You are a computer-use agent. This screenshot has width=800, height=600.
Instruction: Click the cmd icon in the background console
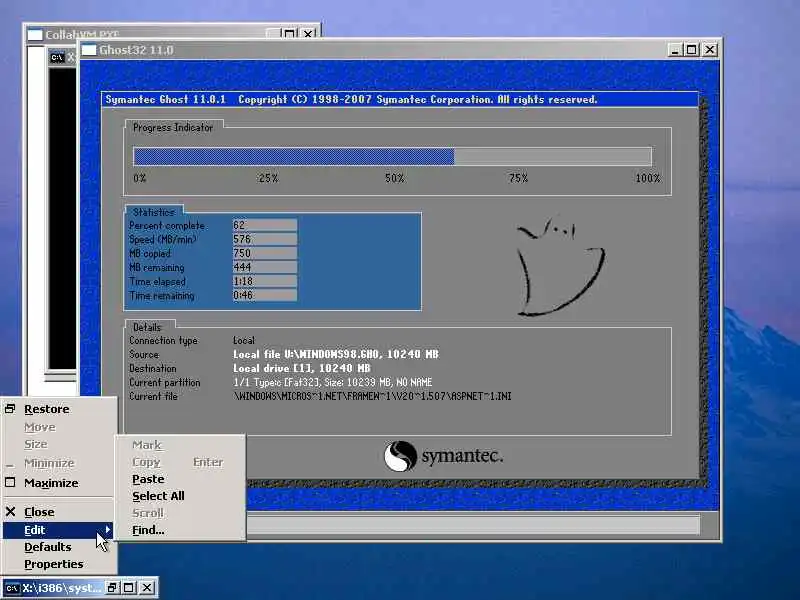[x=57, y=57]
